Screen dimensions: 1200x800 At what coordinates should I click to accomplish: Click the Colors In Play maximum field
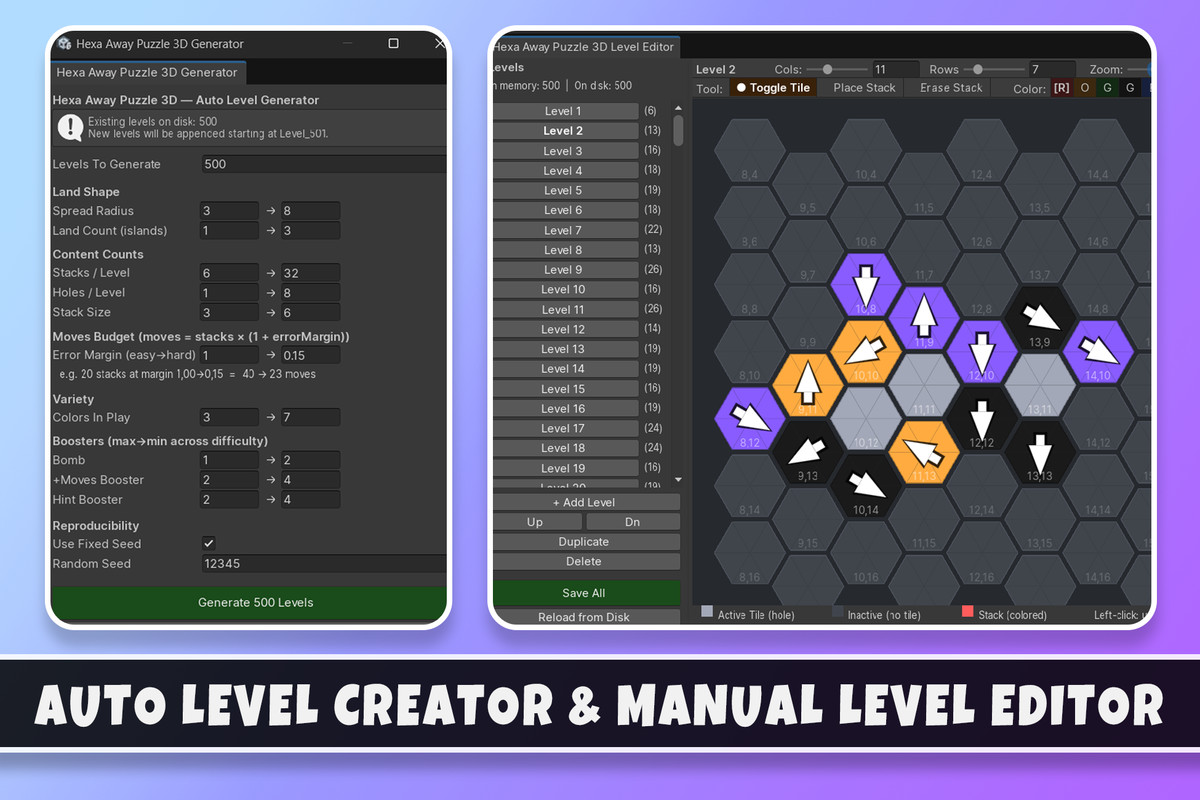[310, 417]
